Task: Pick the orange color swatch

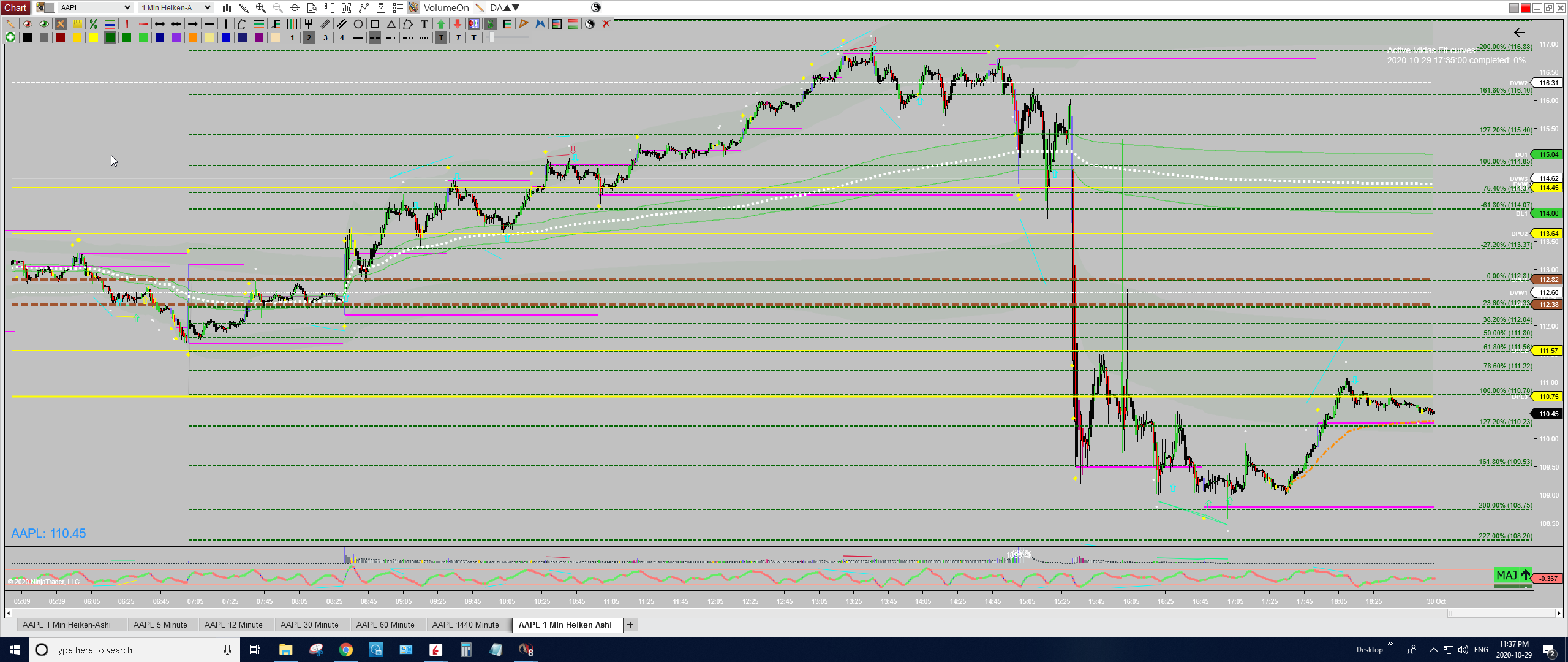Action: click(x=193, y=37)
